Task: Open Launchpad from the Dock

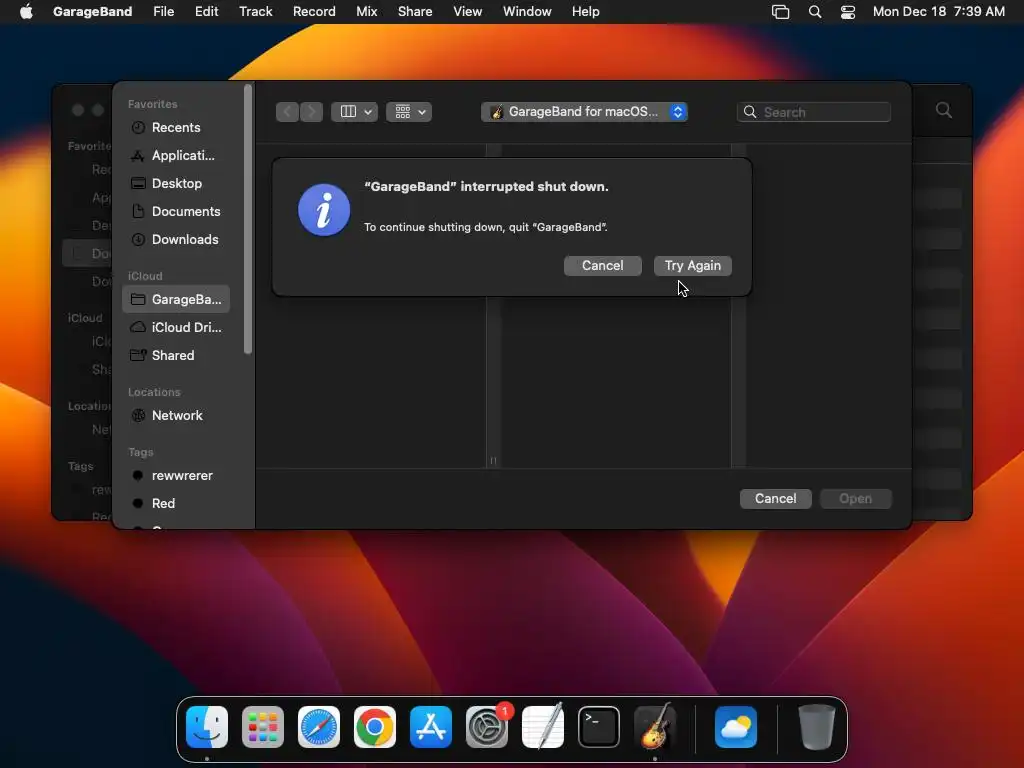Action: [x=263, y=727]
